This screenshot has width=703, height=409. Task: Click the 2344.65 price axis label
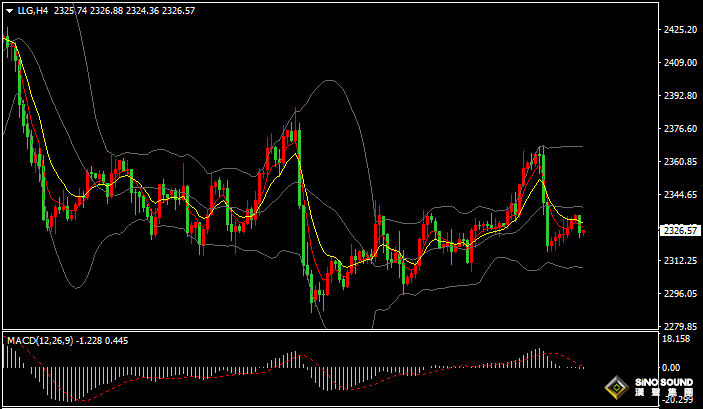(680, 195)
